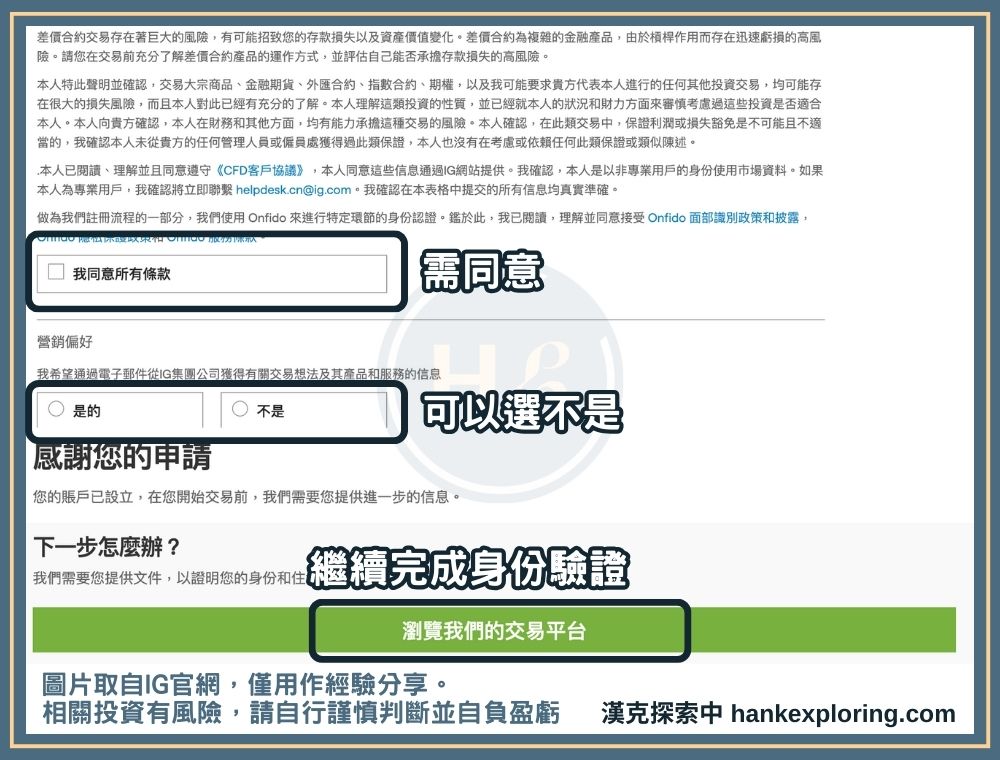Viewport: 1000px width, 760px height.
Task: Open the CFD客戶協議 link
Action: 261,170
